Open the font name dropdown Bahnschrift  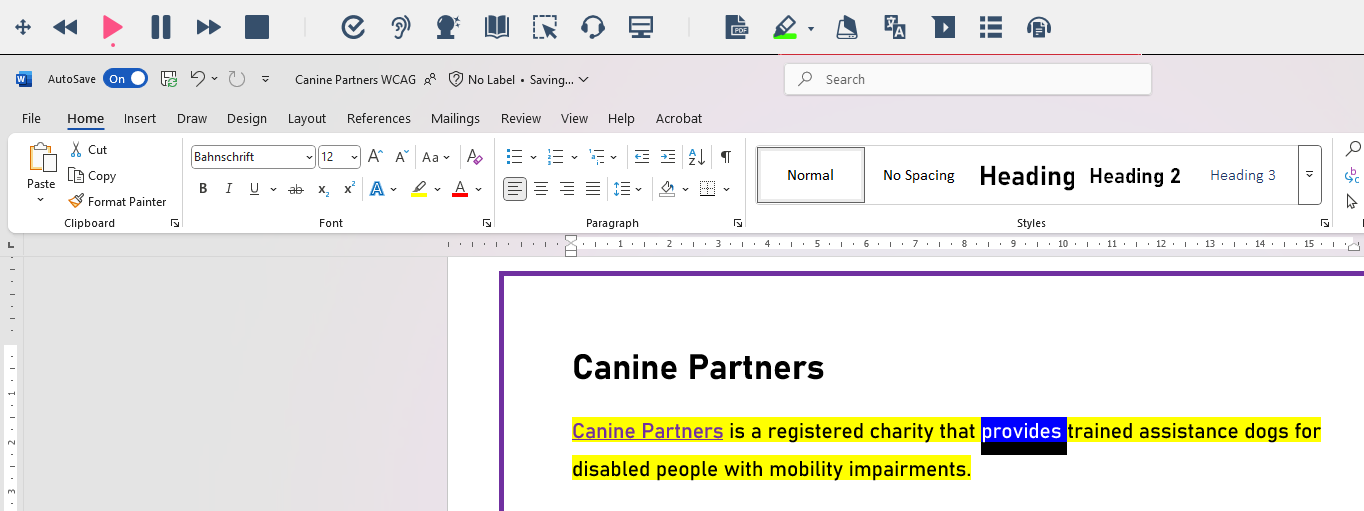(309, 157)
